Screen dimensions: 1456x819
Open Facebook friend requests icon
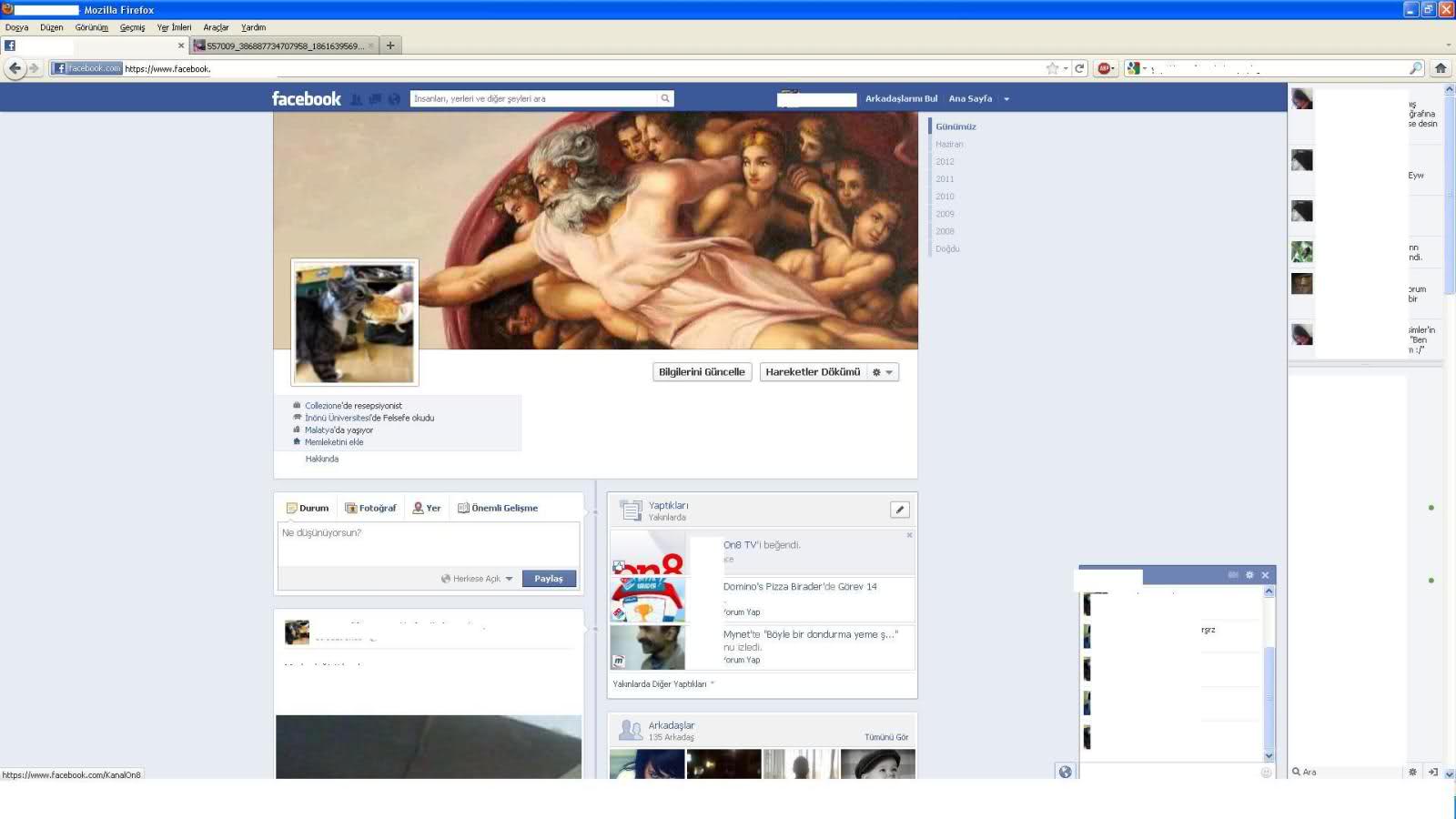(x=357, y=99)
